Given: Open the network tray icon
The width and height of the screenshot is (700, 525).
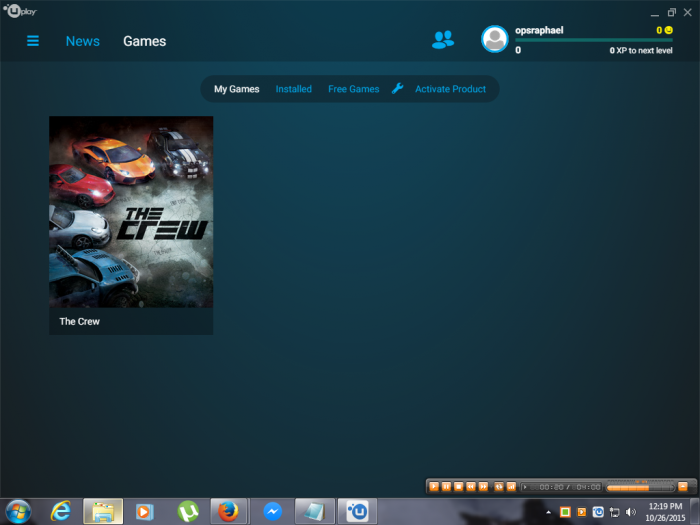Looking at the screenshot, I should (x=615, y=512).
